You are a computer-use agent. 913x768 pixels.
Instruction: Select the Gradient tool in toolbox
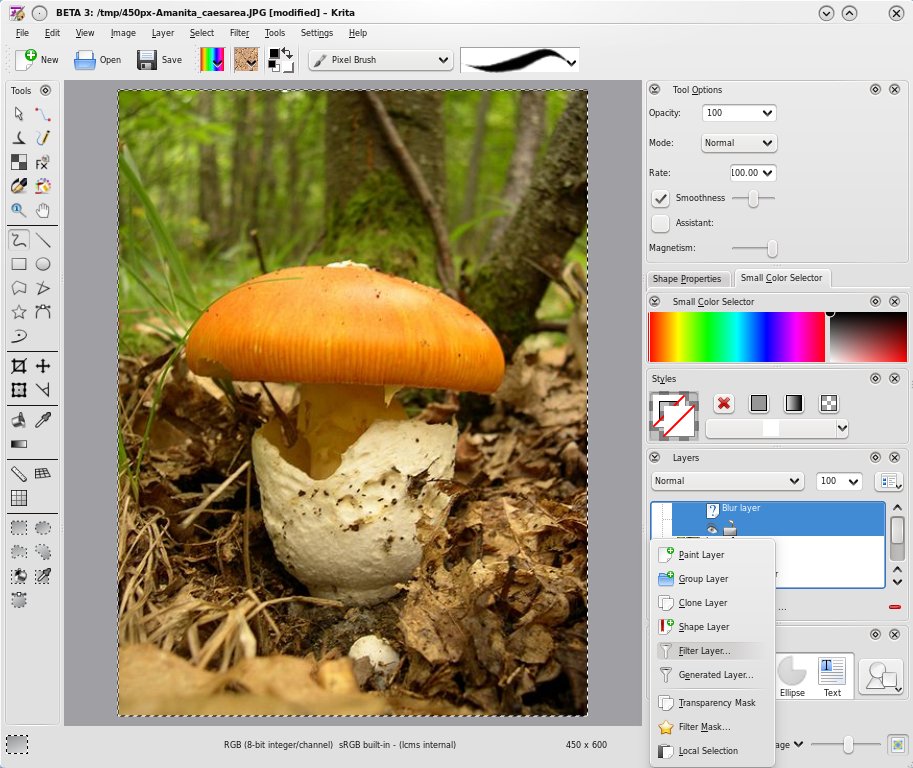(19, 444)
